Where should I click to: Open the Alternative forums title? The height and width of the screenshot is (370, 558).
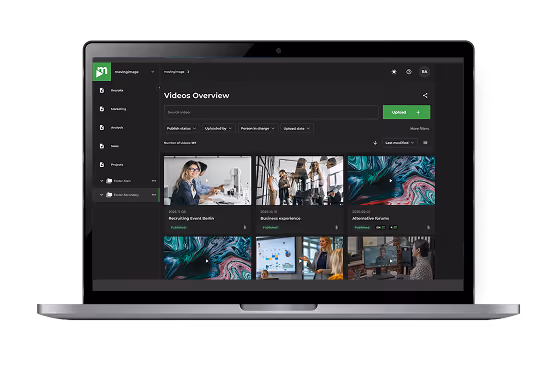click(x=370, y=218)
